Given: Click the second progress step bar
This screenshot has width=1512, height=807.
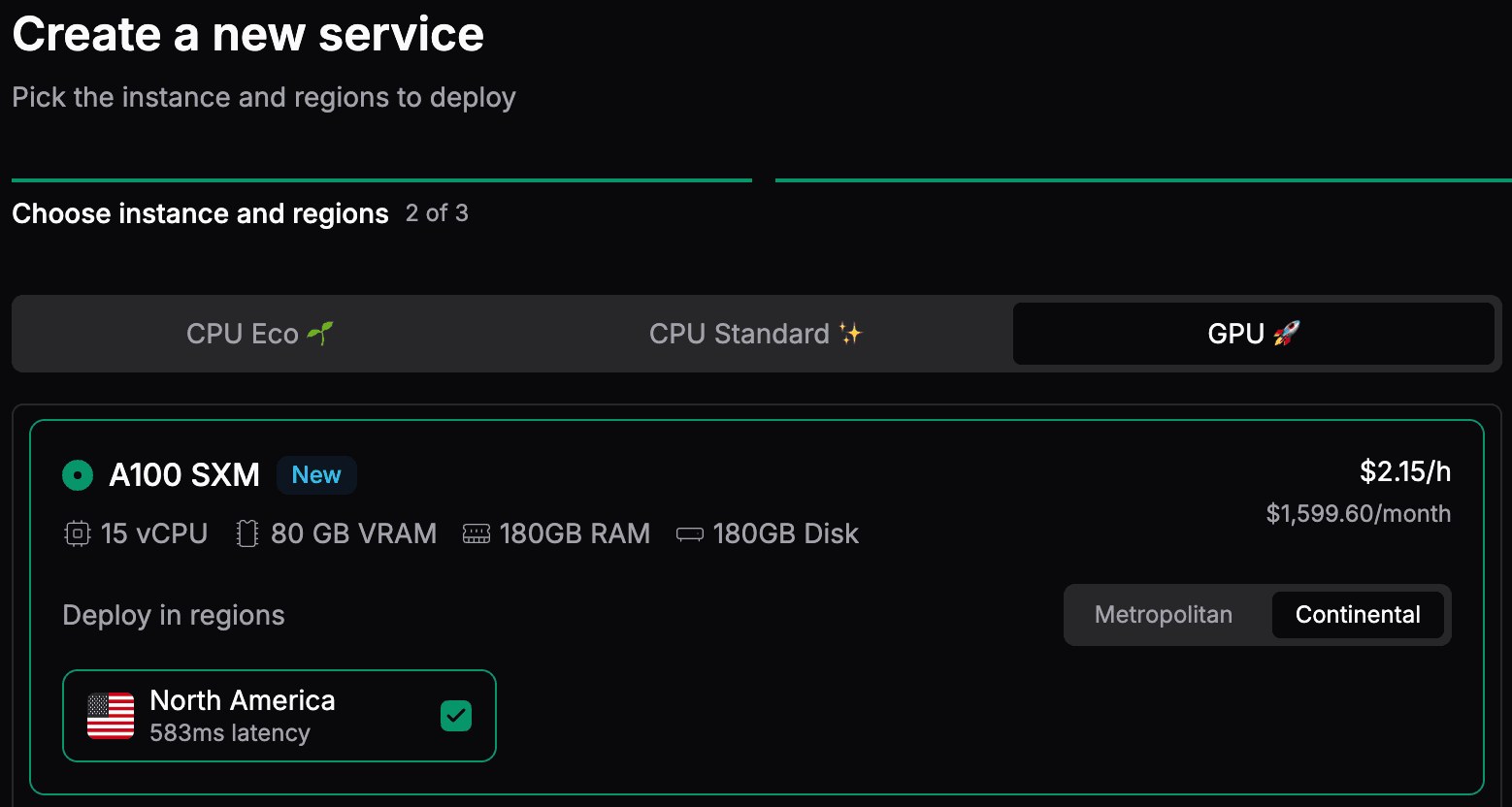Looking at the screenshot, I should [x=1143, y=180].
